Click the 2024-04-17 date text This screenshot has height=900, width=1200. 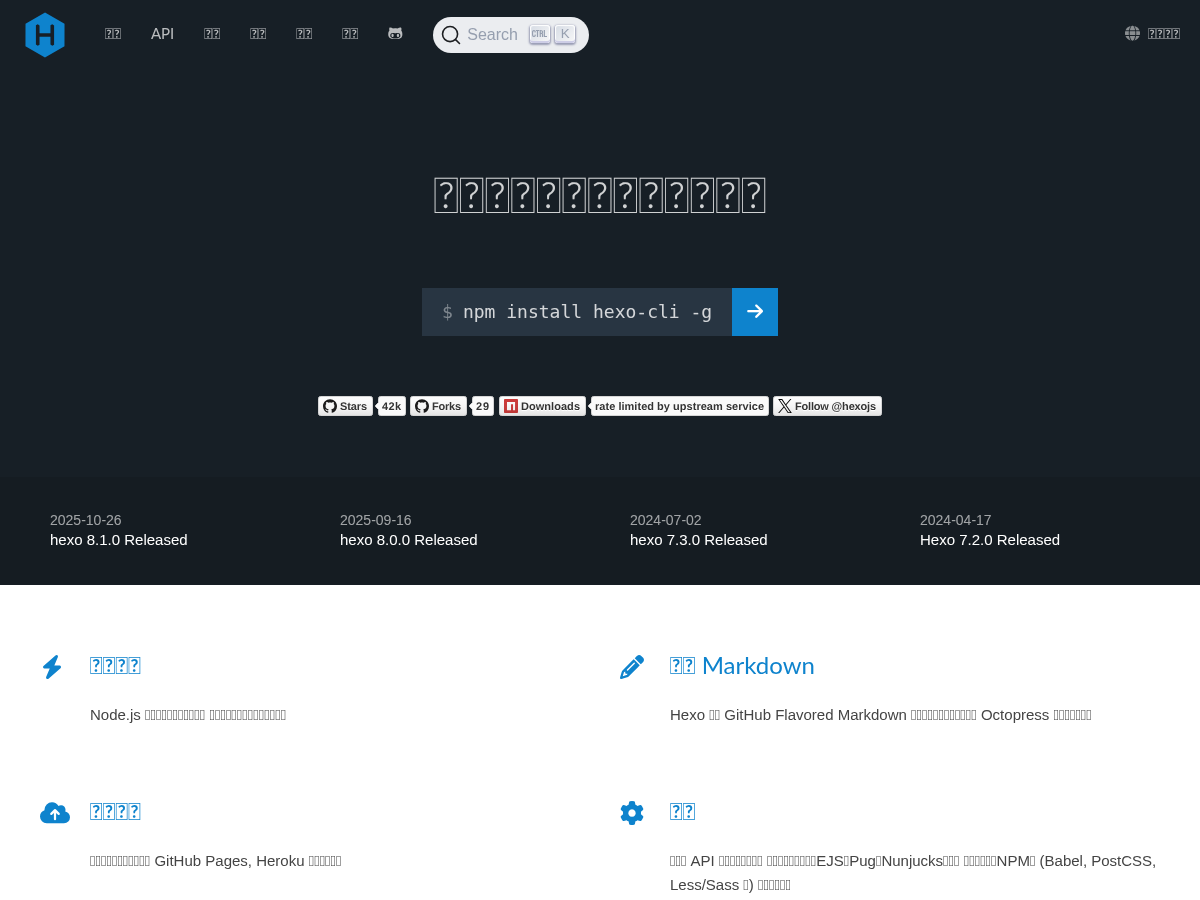(x=956, y=520)
